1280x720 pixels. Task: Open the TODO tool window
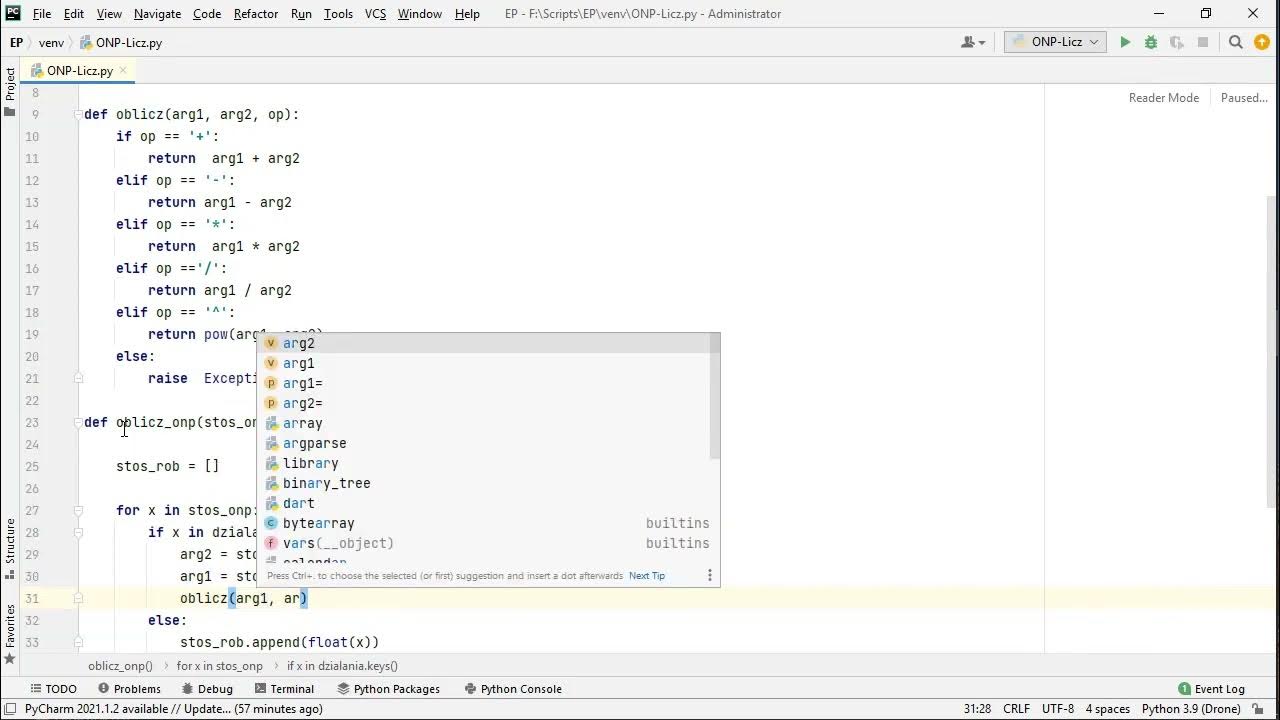(53, 689)
